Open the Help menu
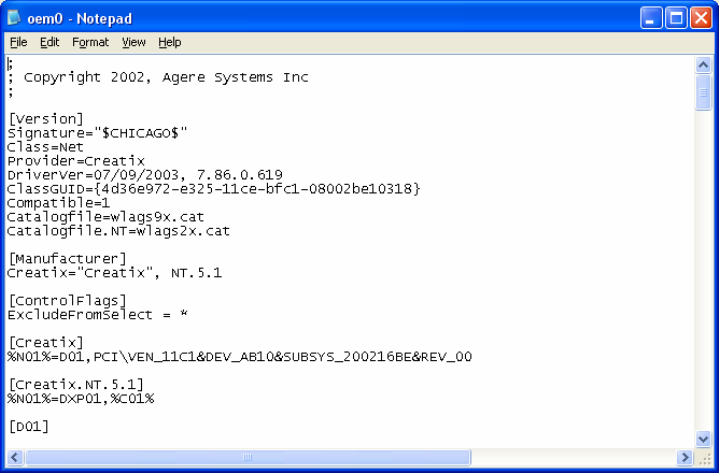The image size is (719, 473). coord(170,42)
